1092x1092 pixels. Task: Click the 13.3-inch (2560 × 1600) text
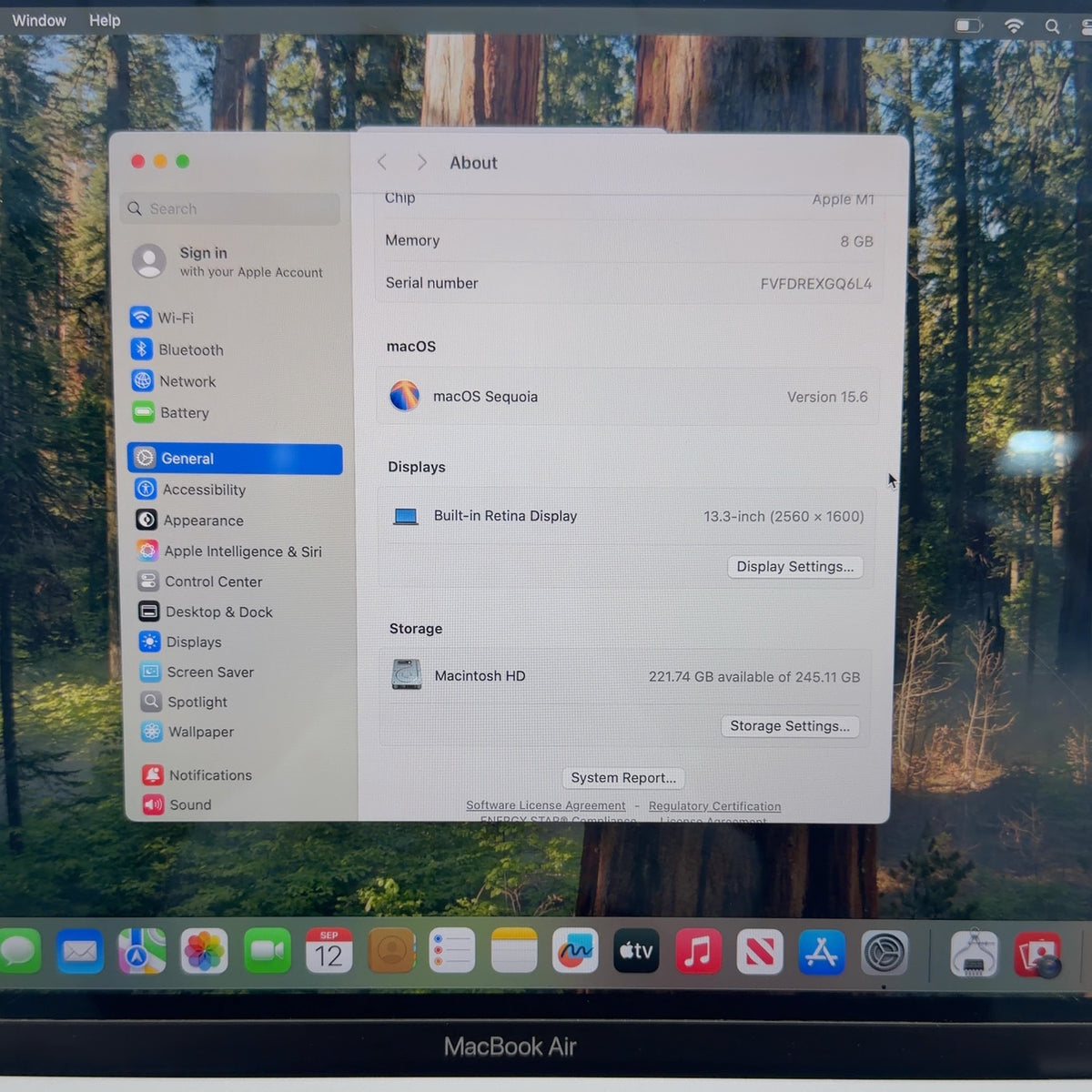click(784, 516)
